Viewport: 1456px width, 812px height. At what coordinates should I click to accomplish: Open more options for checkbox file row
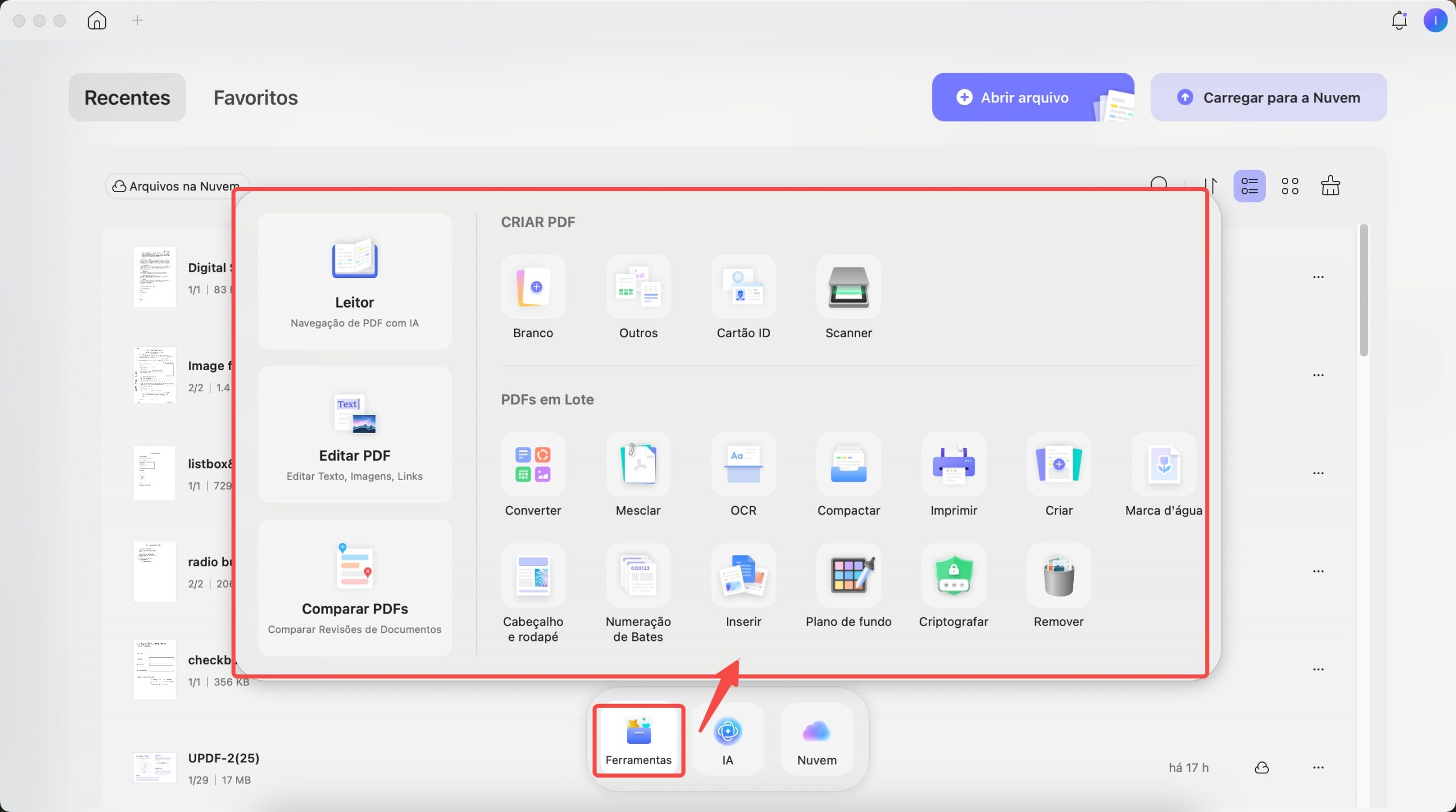tap(1318, 669)
